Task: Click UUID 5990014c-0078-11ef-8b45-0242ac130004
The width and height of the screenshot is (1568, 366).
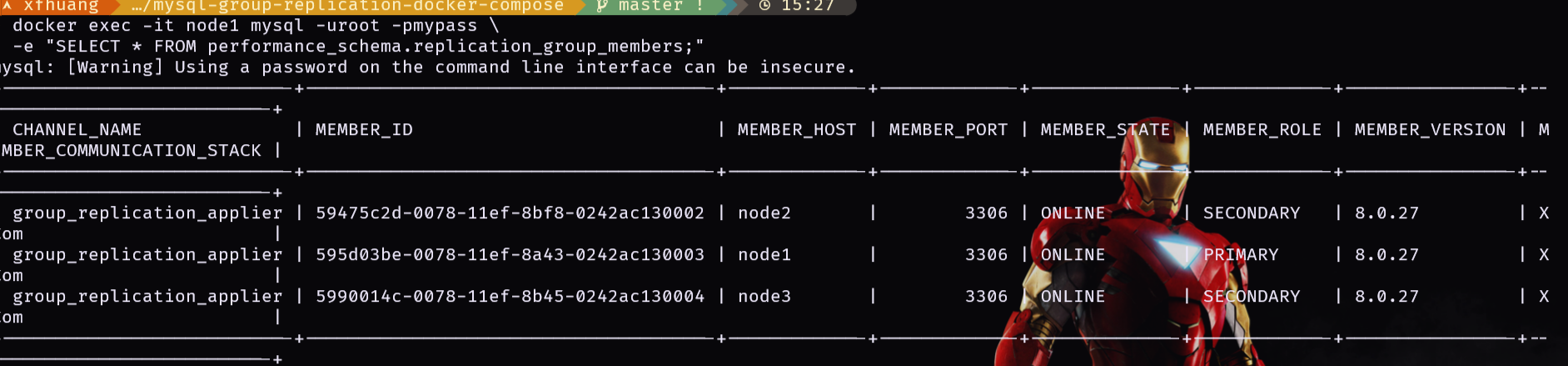Action: pyautogui.click(x=510, y=297)
